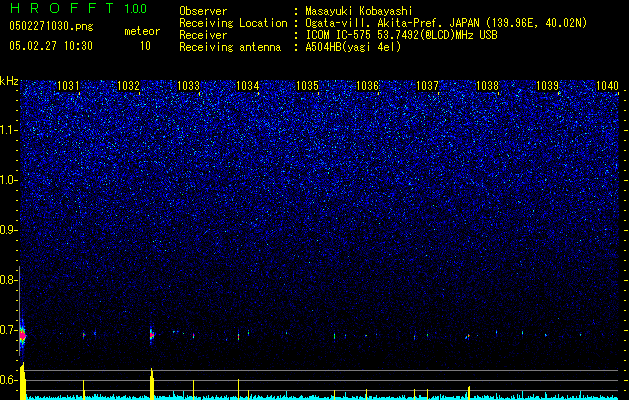Click the strong meteor echo after 1032
629x400 pixels.
152,335
